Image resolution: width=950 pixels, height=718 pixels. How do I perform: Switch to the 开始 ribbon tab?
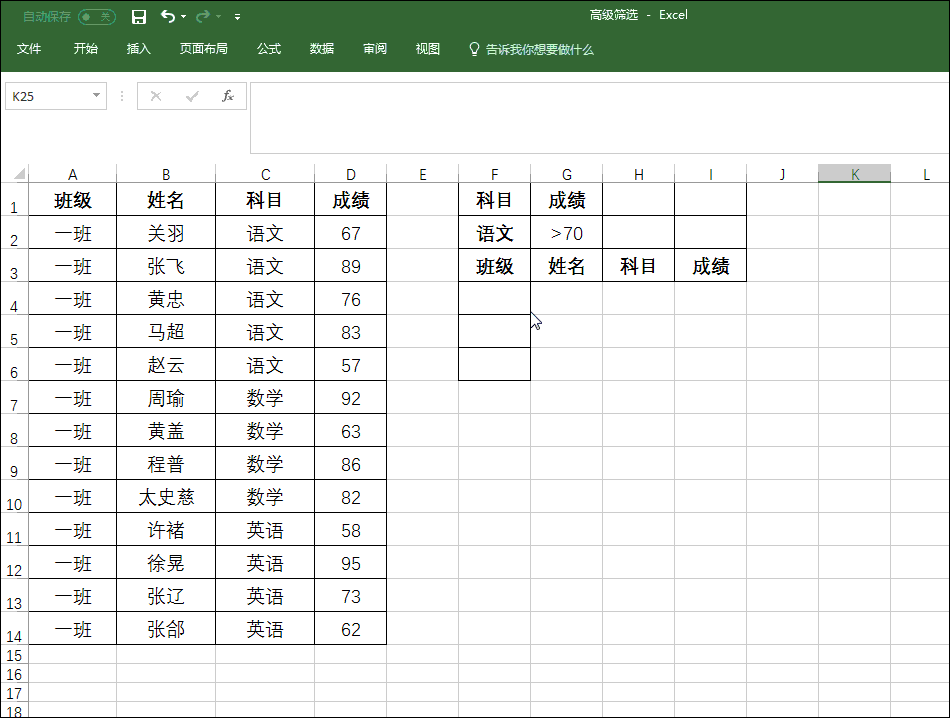(85, 49)
